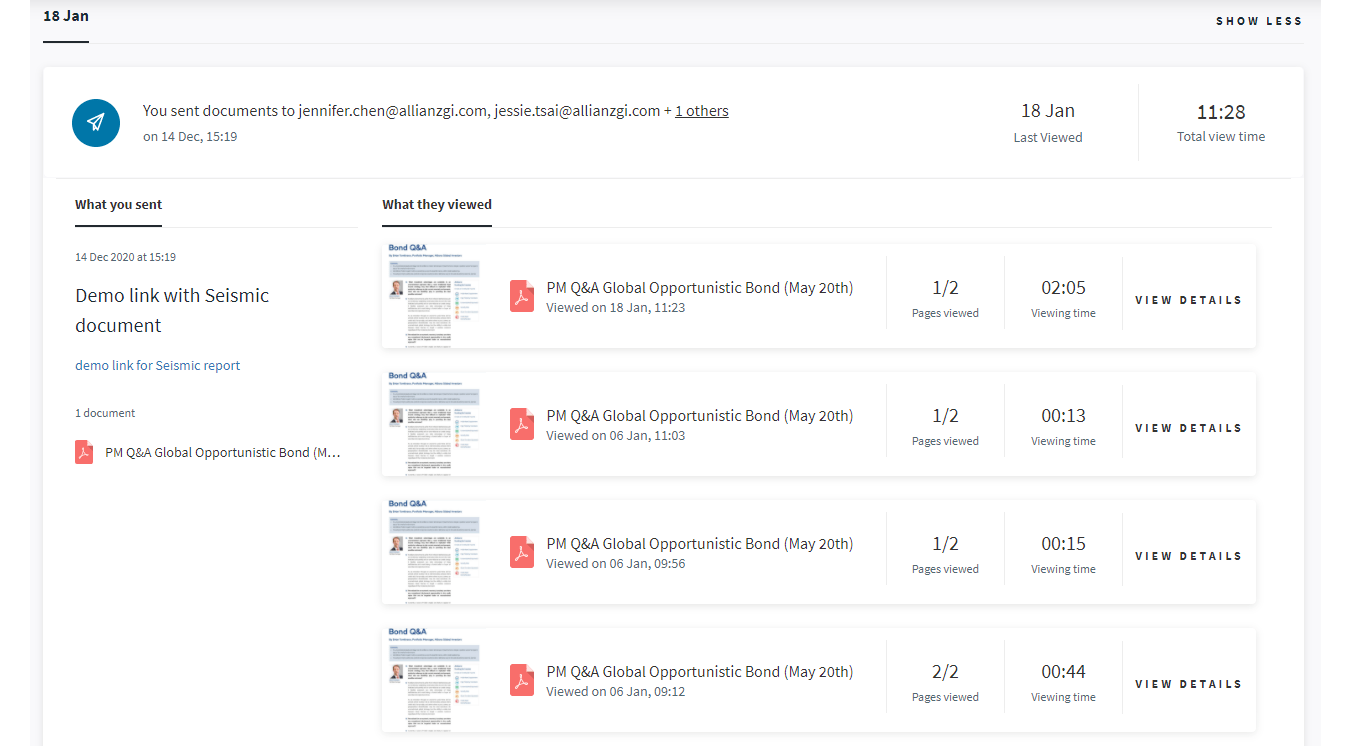
Task: Click PDF icon for 06 Jan, 11:03 view
Action: (x=522, y=424)
